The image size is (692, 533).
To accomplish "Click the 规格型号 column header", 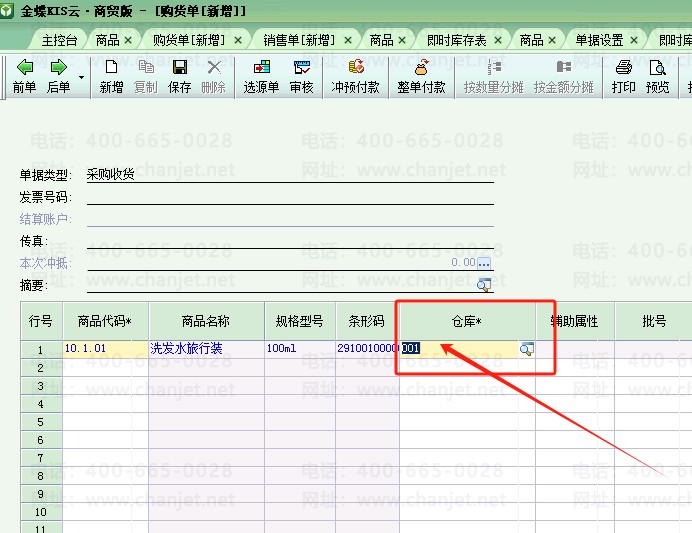I will pyautogui.click(x=300, y=321).
